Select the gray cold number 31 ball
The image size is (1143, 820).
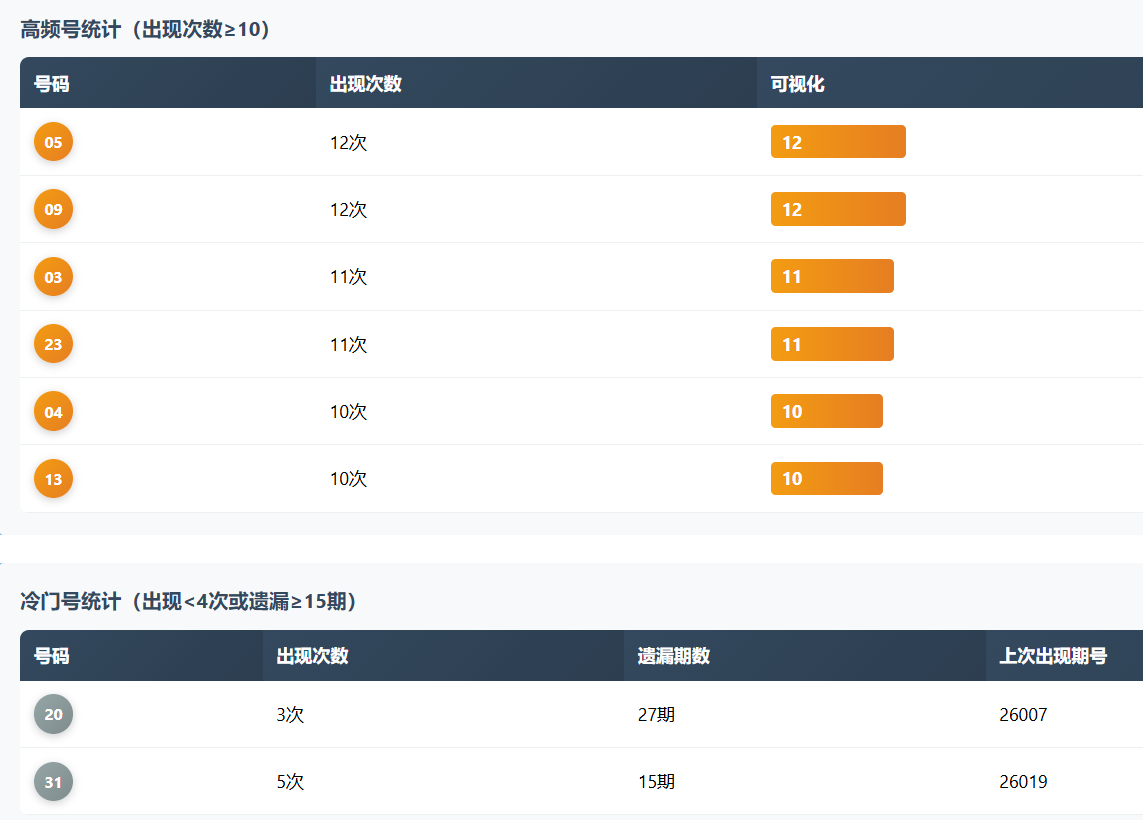tap(53, 782)
